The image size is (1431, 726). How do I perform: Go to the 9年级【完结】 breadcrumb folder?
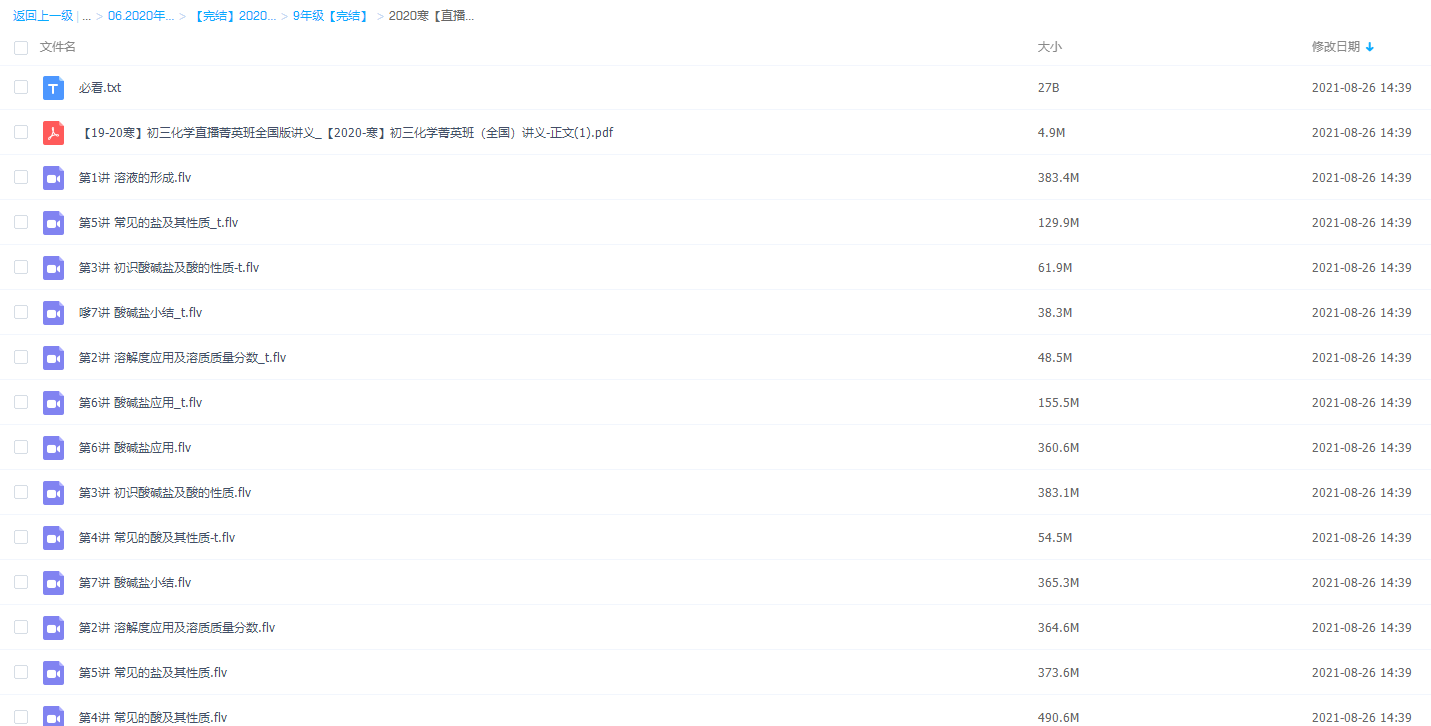click(330, 16)
